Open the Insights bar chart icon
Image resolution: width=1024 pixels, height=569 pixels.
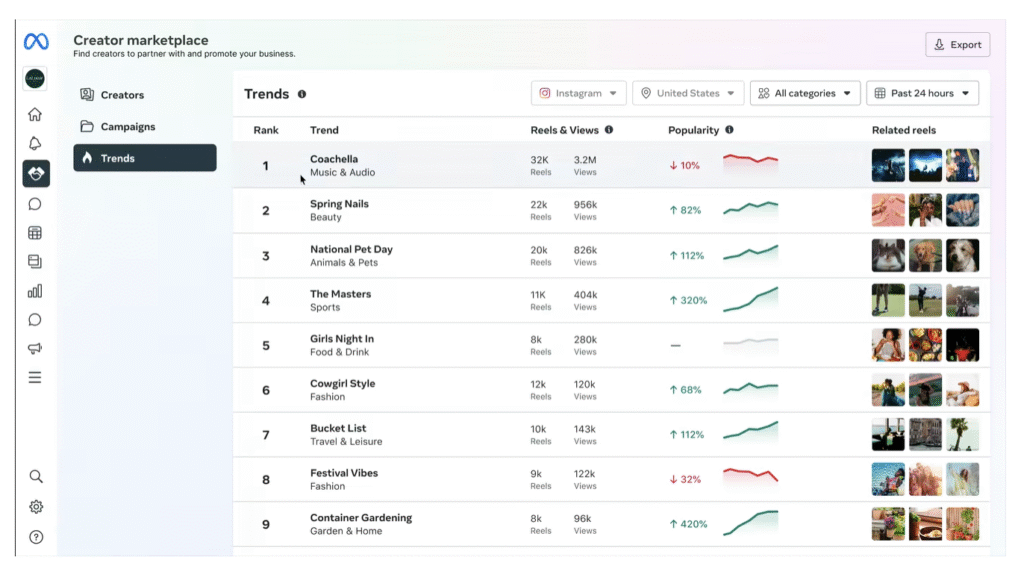tap(35, 291)
